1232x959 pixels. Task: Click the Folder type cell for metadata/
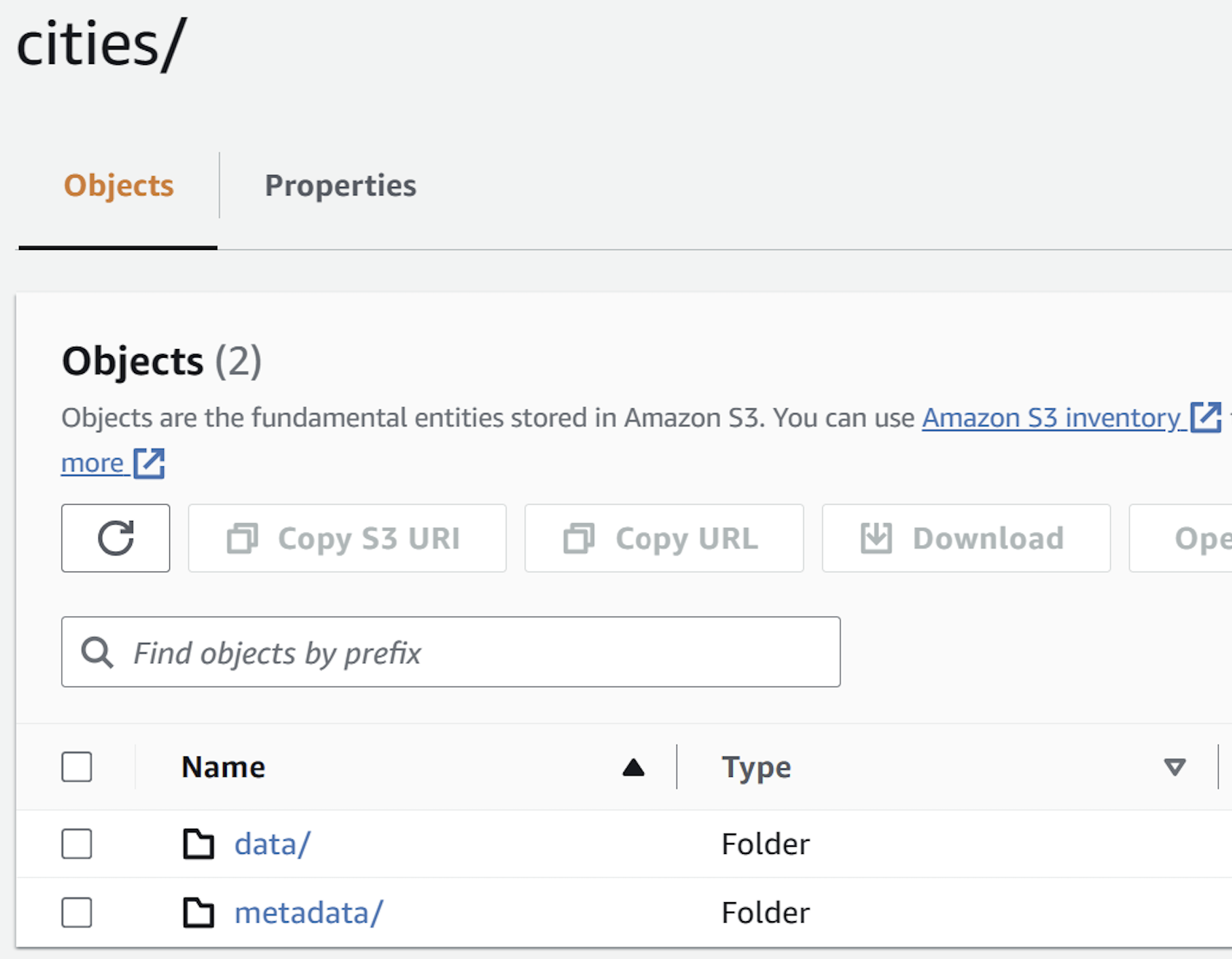coord(765,912)
